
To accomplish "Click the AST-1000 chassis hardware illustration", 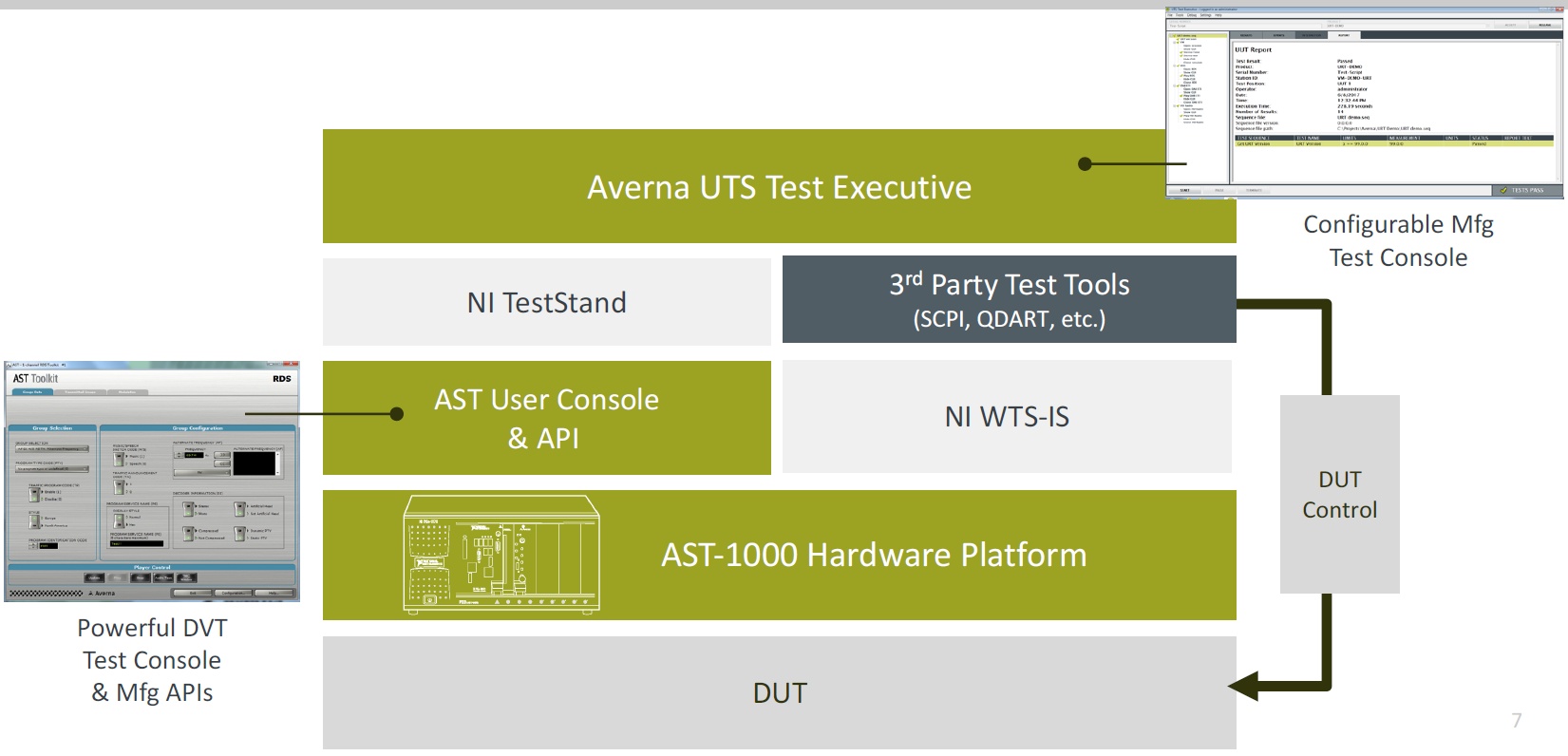I will [x=501, y=553].
